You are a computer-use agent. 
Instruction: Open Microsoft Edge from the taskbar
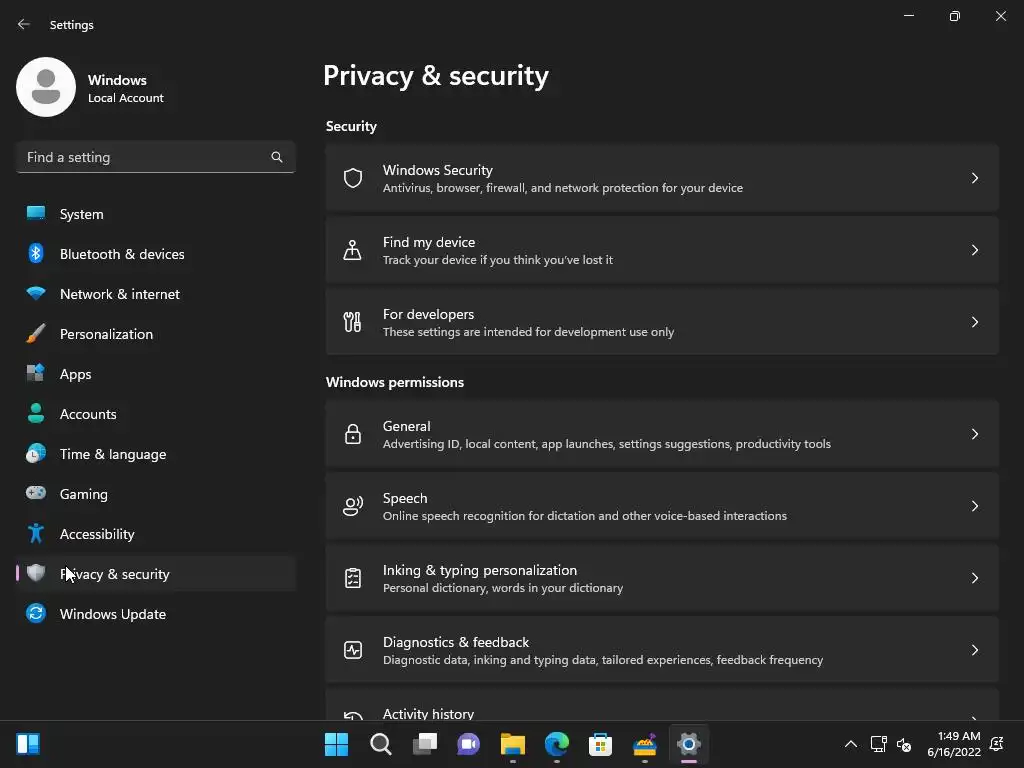coord(557,744)
